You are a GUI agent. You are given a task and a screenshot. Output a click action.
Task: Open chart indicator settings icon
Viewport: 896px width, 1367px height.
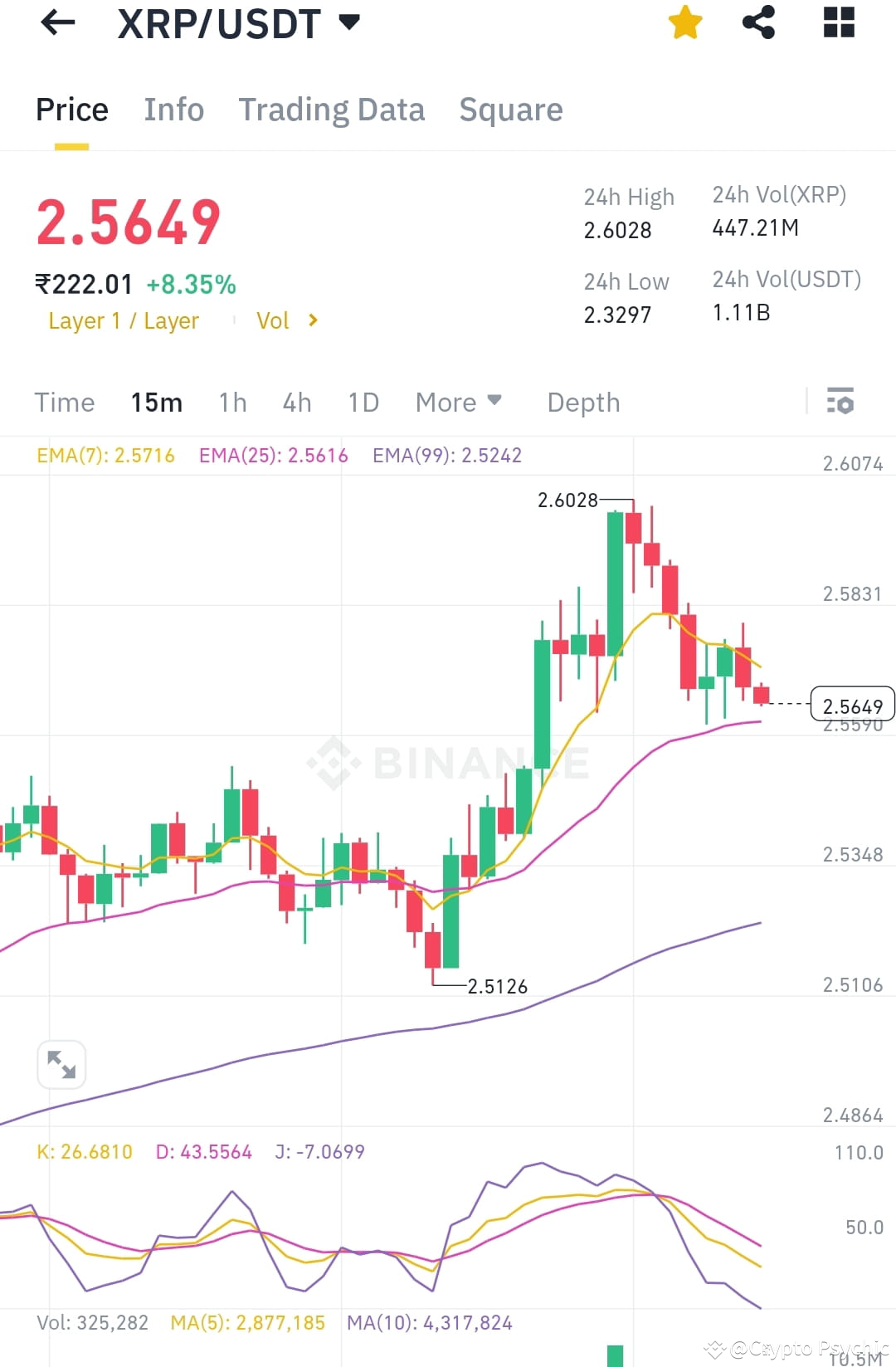841,402
